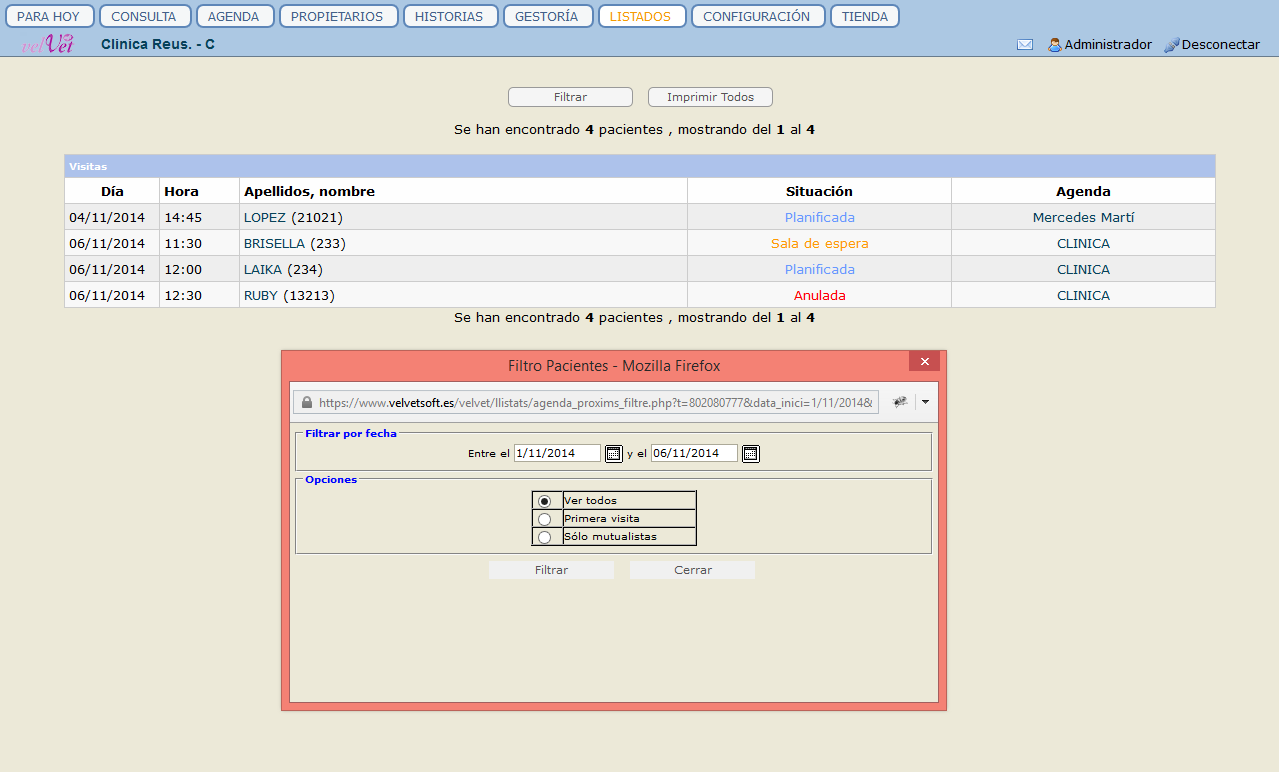Click Cerrar in the filter popup

coord(692,570)
